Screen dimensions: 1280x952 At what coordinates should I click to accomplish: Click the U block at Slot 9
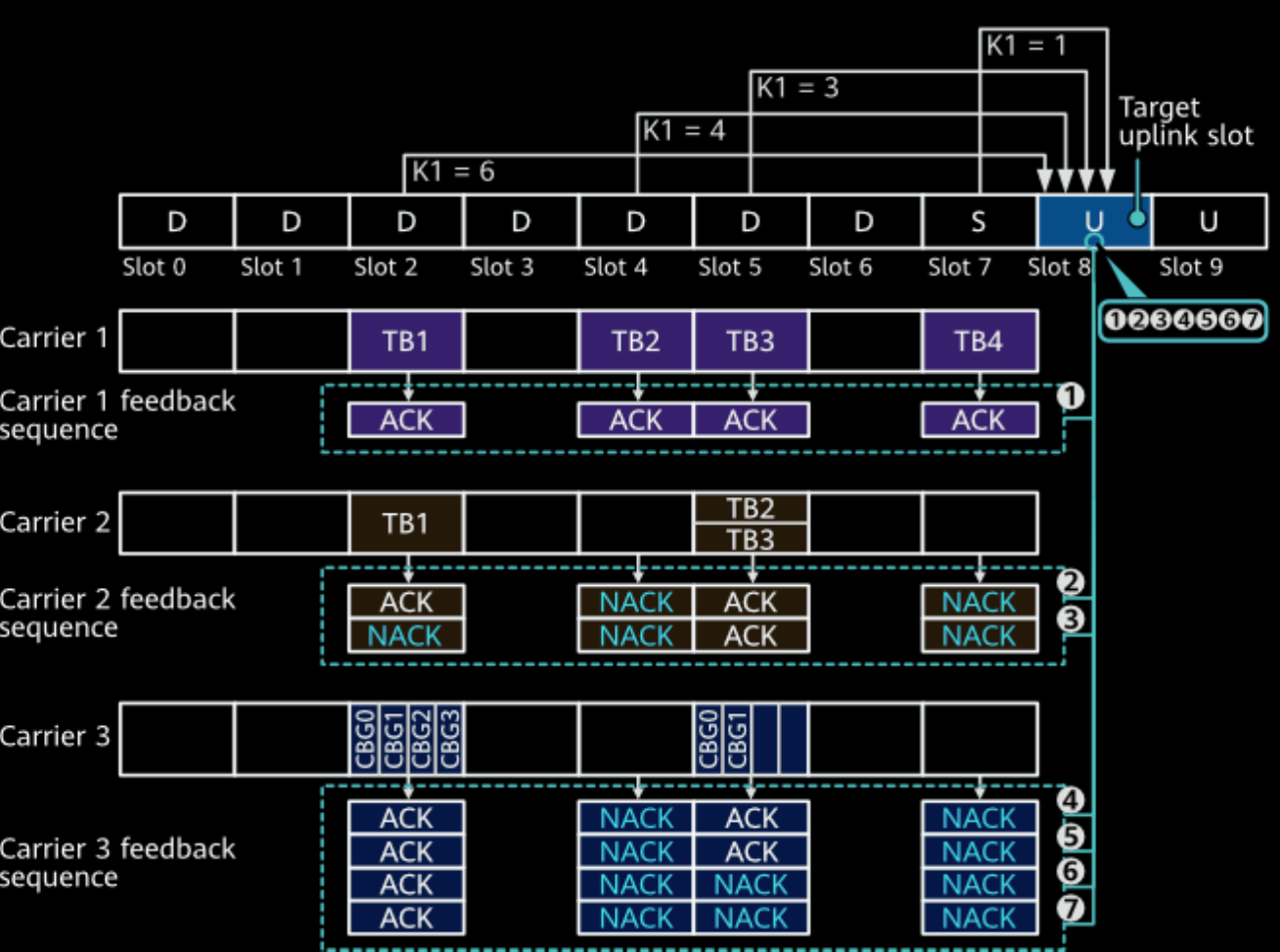point(1209,221)
